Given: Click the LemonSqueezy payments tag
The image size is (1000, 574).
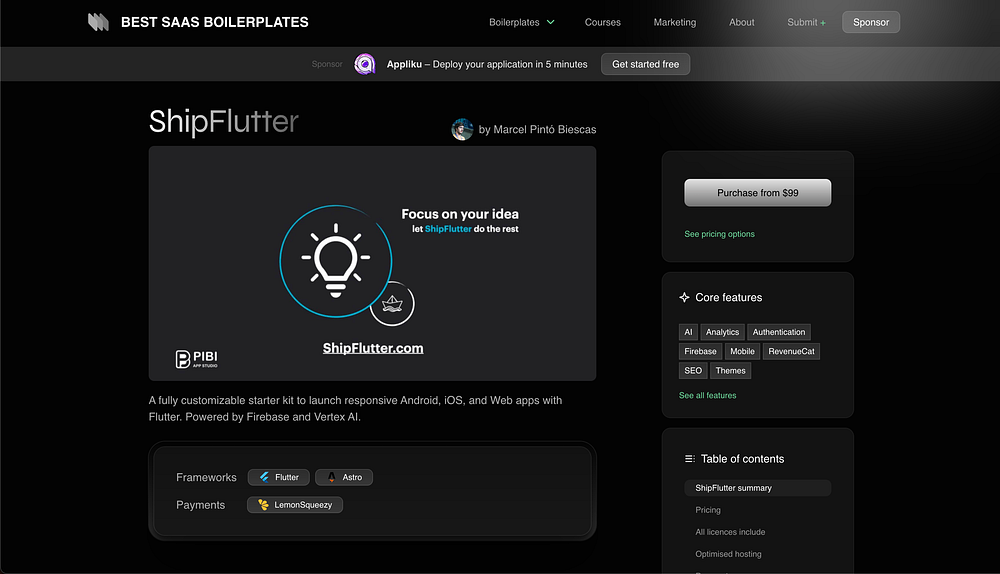Looking at the screenshot, I should pos(295,504).
